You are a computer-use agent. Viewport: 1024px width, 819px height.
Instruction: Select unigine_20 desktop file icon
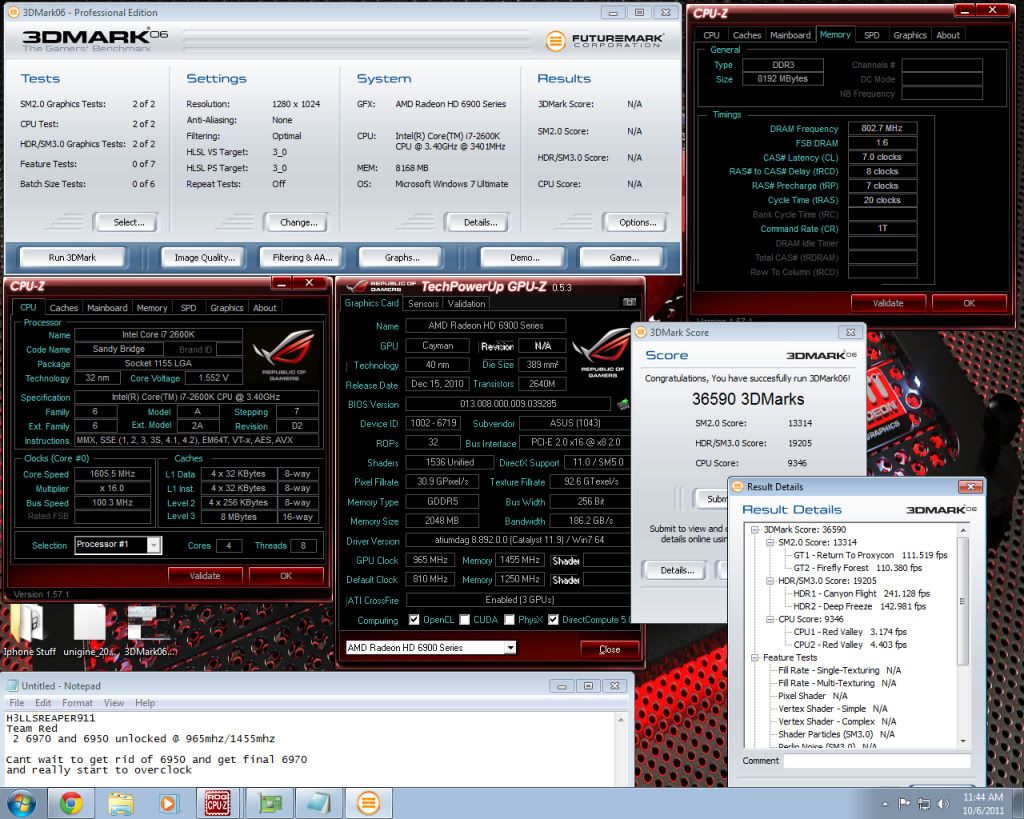coord(90,630)
